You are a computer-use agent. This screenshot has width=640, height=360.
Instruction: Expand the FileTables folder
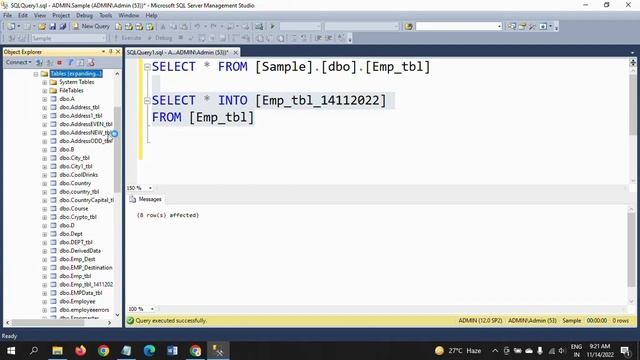(x=44, y=91)
